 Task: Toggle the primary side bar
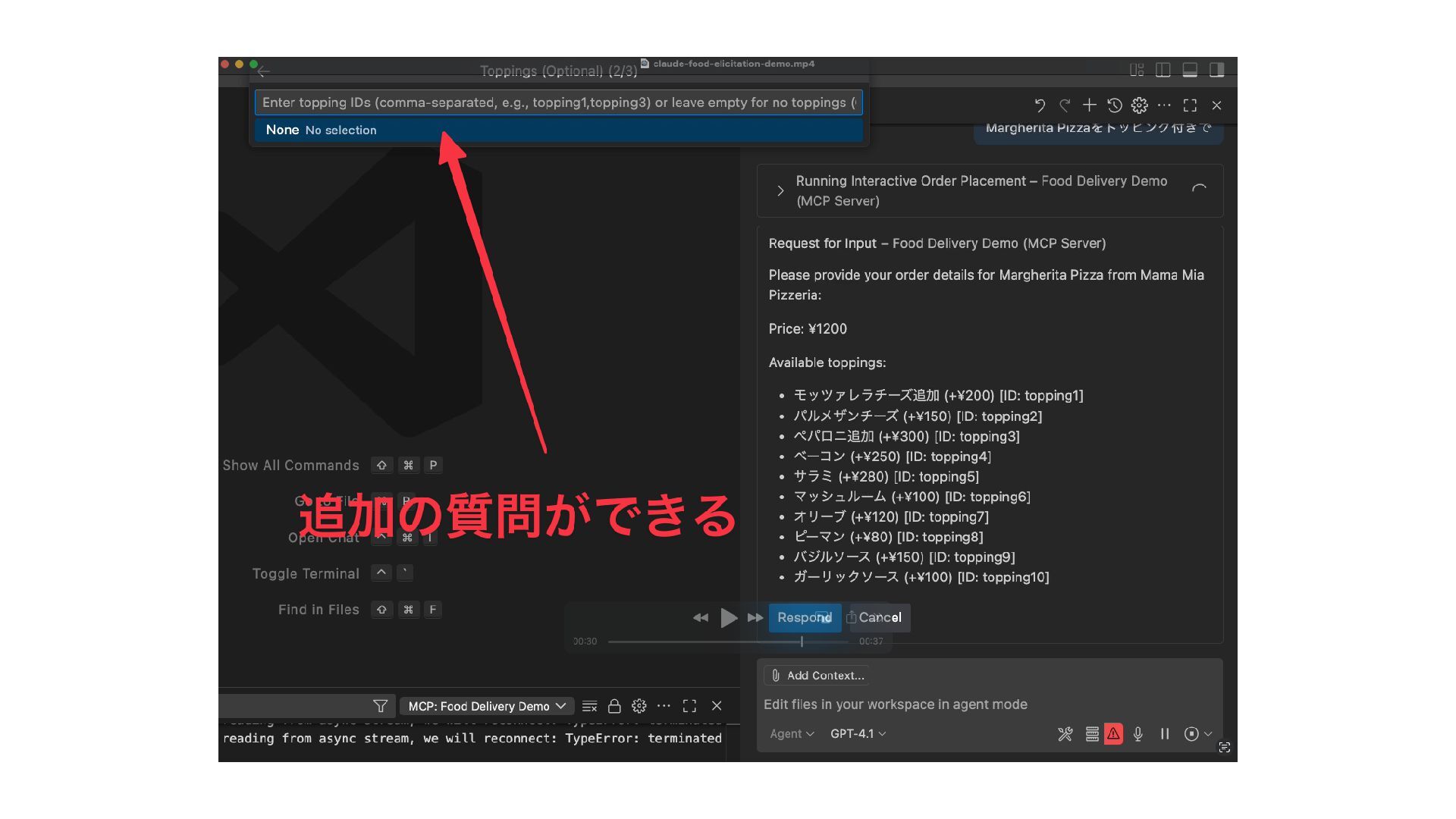point(1163,70)
